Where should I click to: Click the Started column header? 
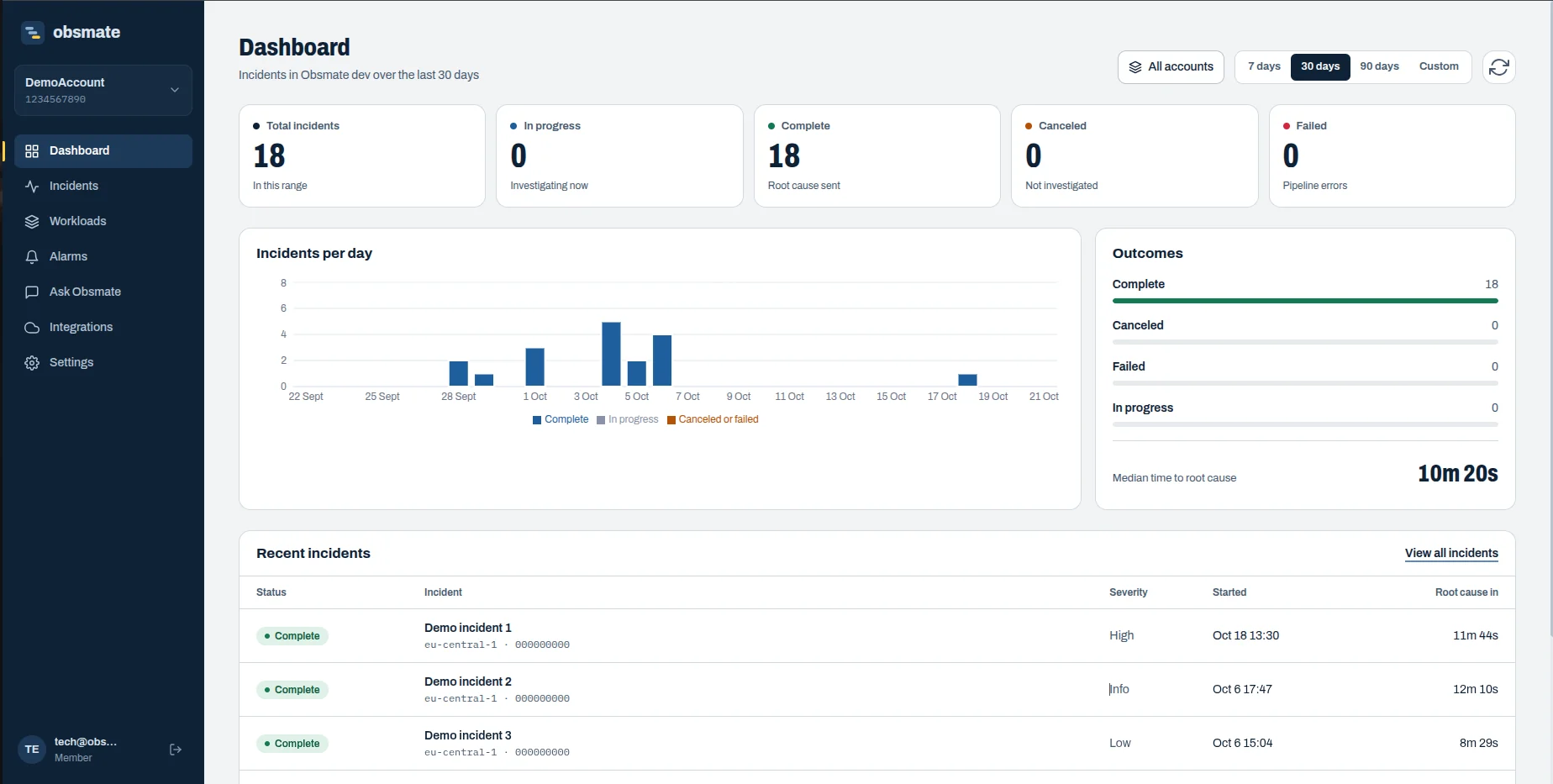(x=1229, y=592)
